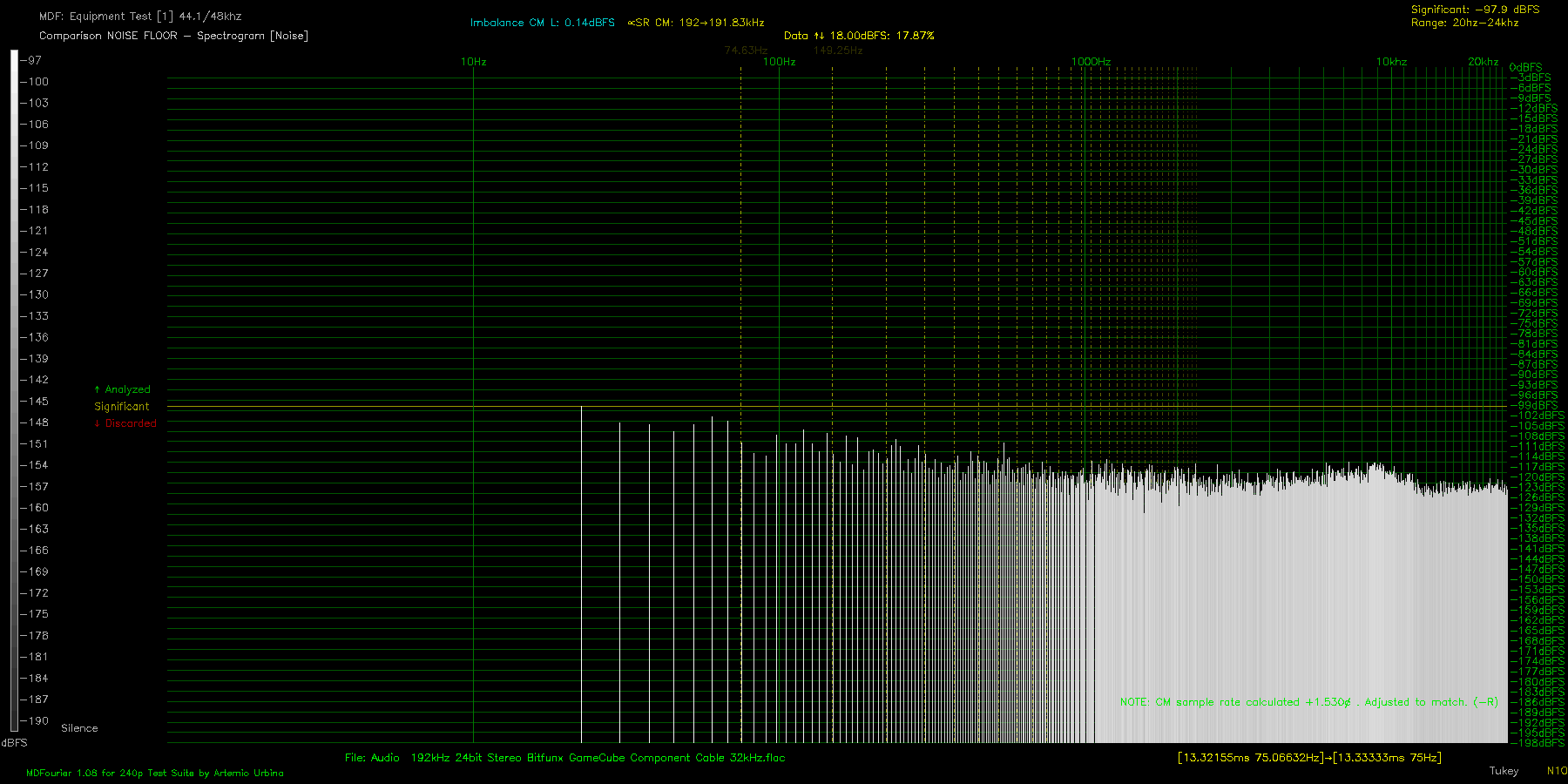The image size is (1568, 784).
Task: Click the '-190' value on left scale
Action: click(x=35, y=721)
